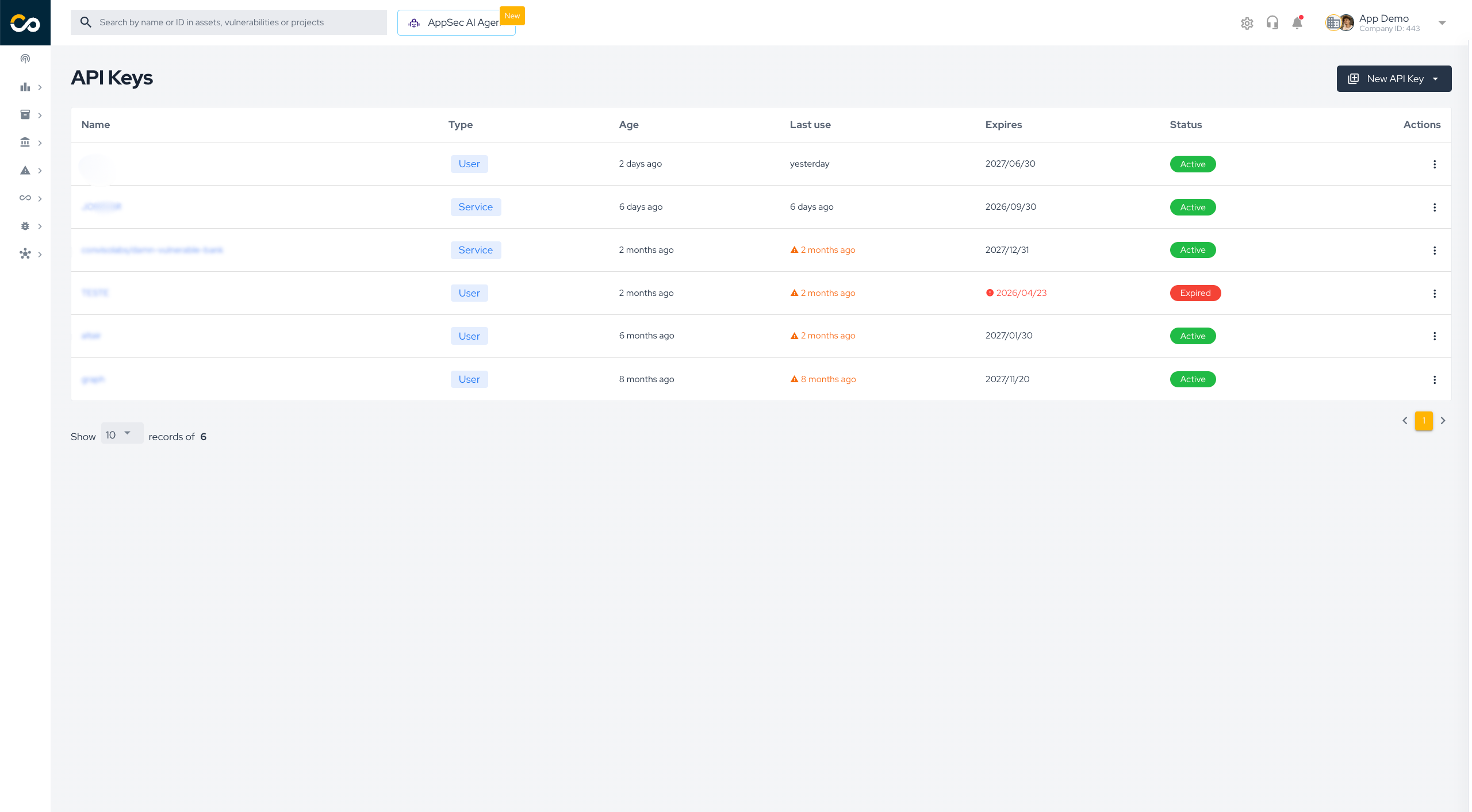Click the yesterday last use cell
This screenshot has height=812, width=1472.
tap(810, 164)
